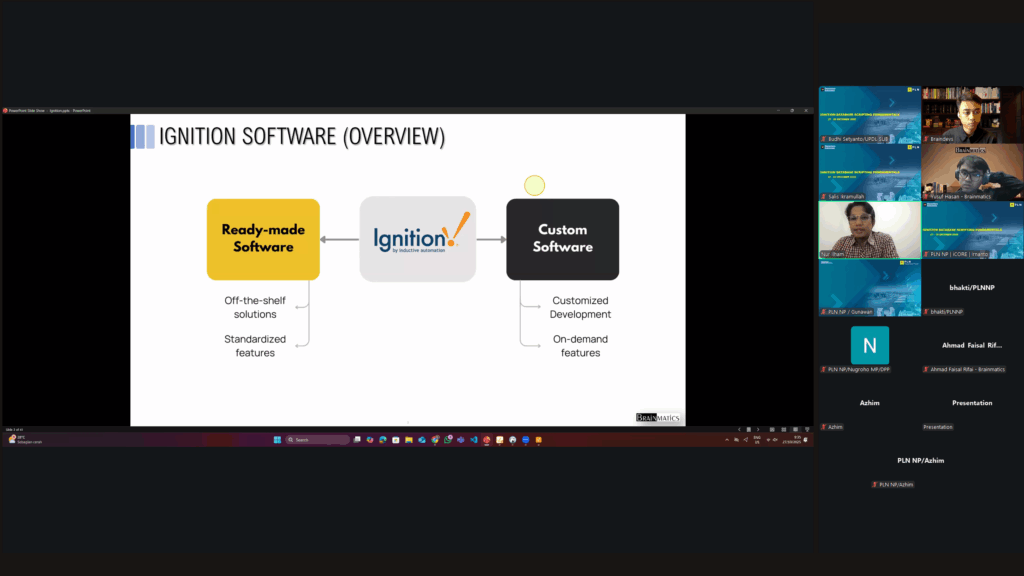
Task: Click the Windows Start button
Action: tap(277, 440)
